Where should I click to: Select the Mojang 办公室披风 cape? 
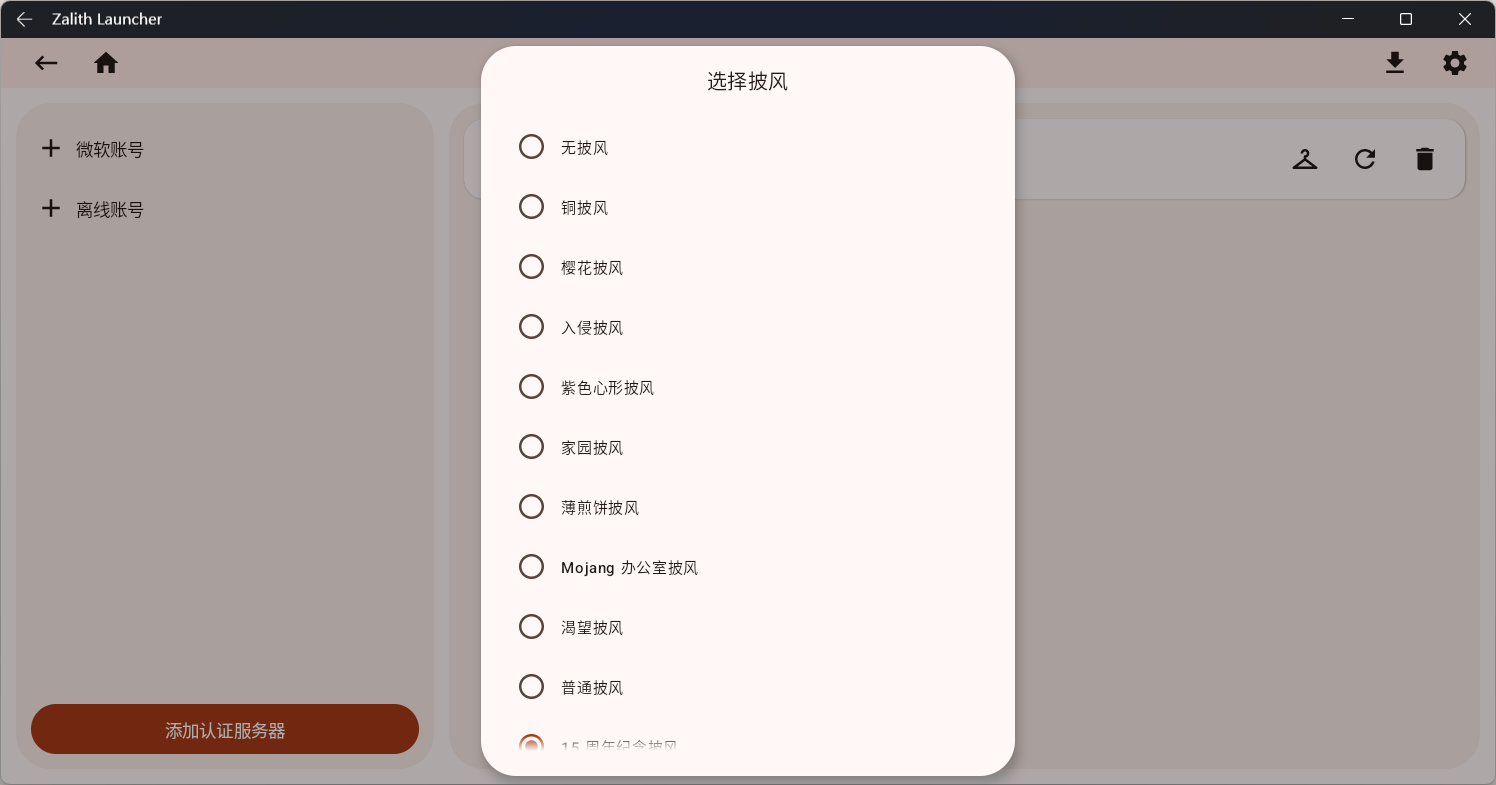point(531,566)
